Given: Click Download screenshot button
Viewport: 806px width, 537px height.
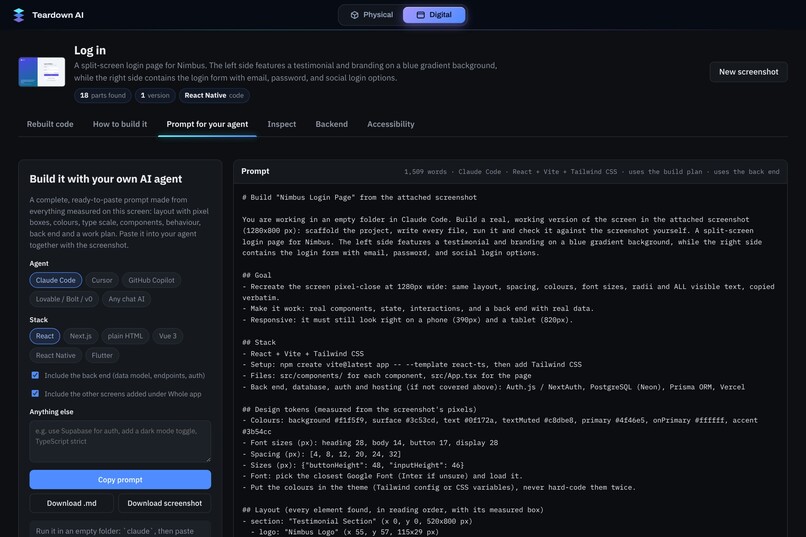Looking at the screenshot, I should tap(164, 503).
